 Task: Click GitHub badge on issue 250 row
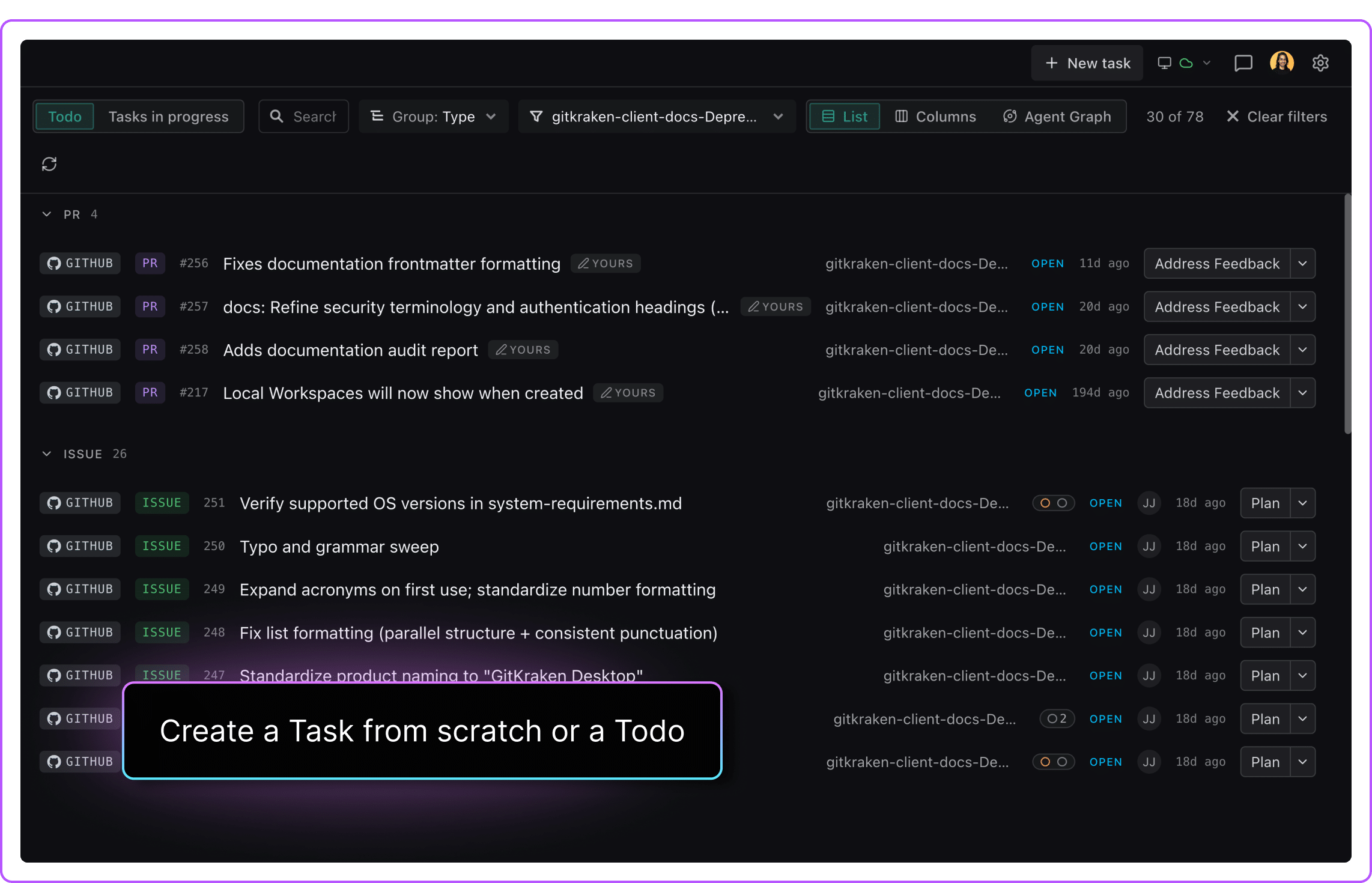pos(80,546)
